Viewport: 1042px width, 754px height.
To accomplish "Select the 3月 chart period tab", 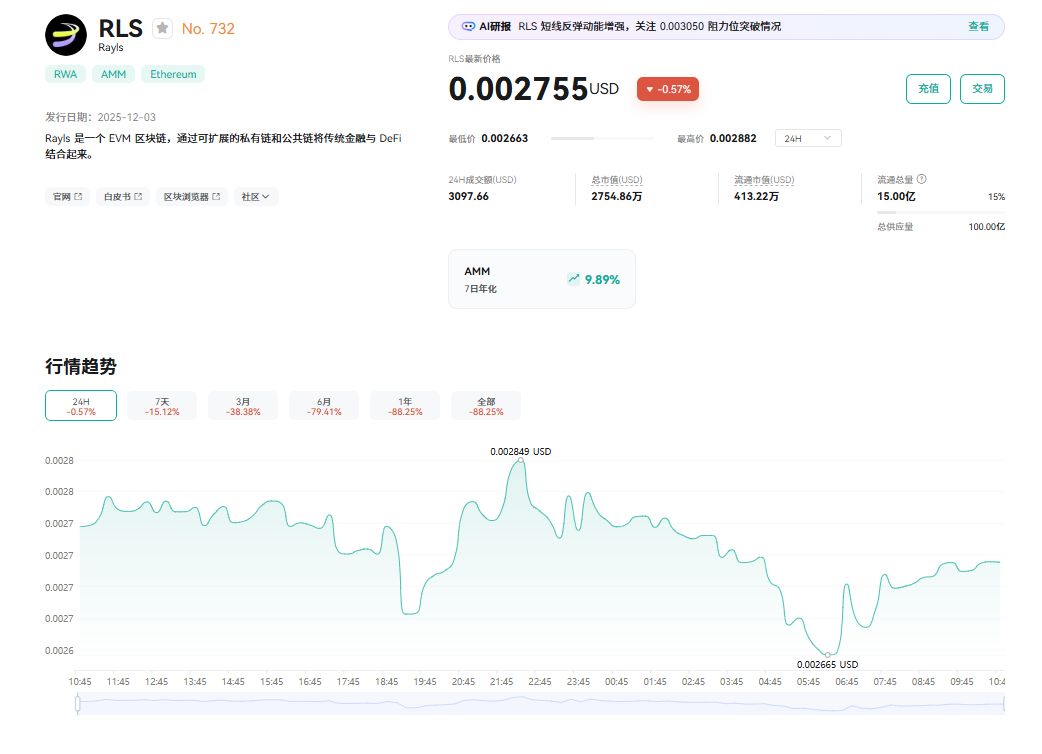I will click(x=243, y=406).
